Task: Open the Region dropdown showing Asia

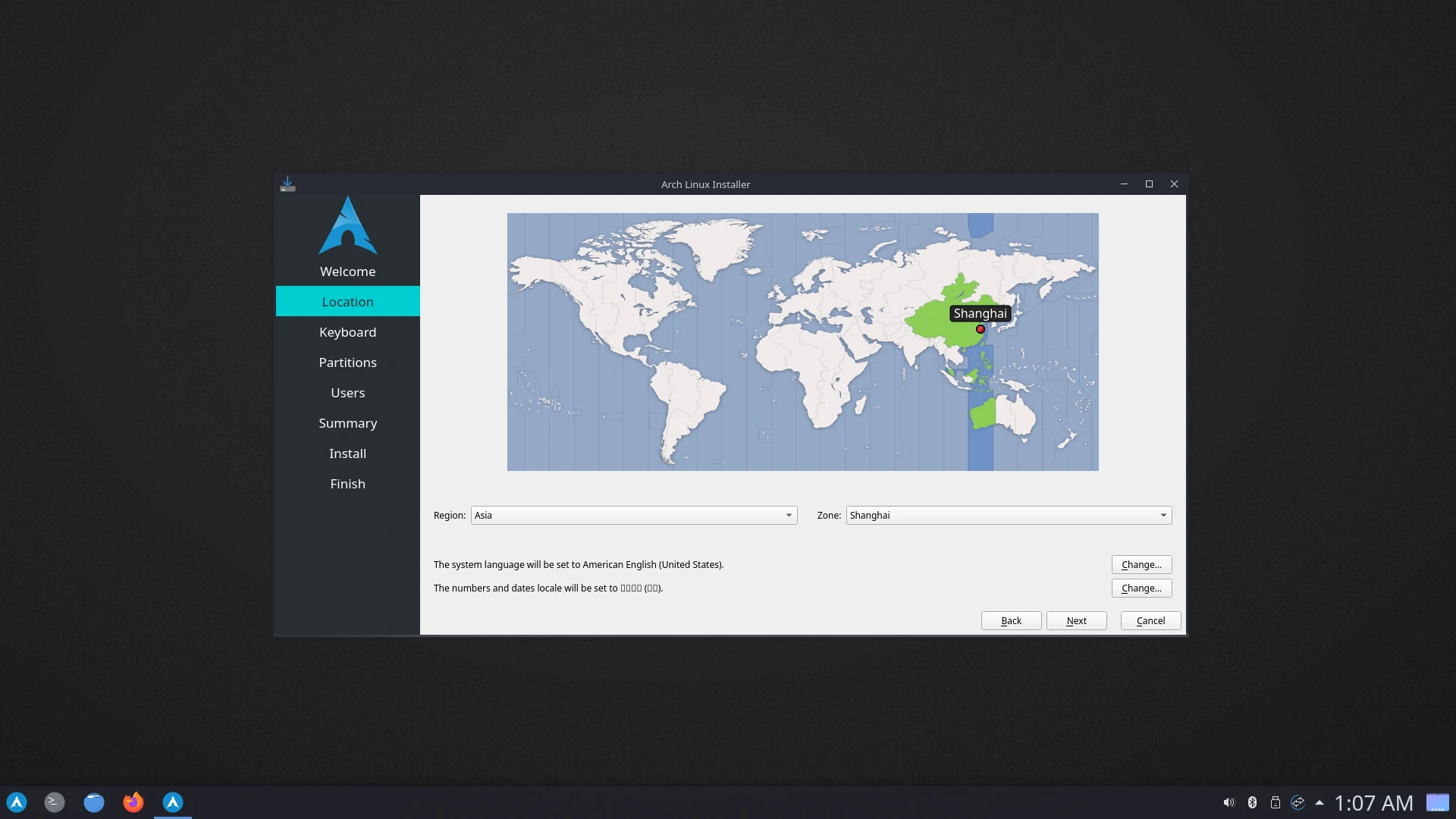Action: tap(633, 516)
